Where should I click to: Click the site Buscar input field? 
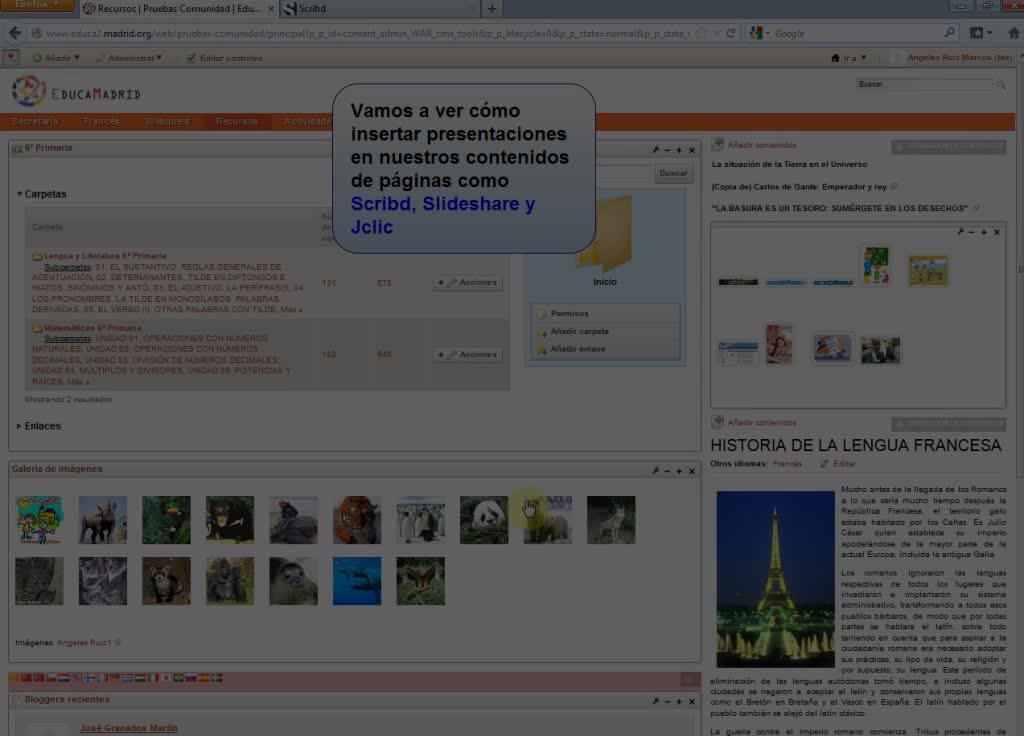(x=926, y=84)
